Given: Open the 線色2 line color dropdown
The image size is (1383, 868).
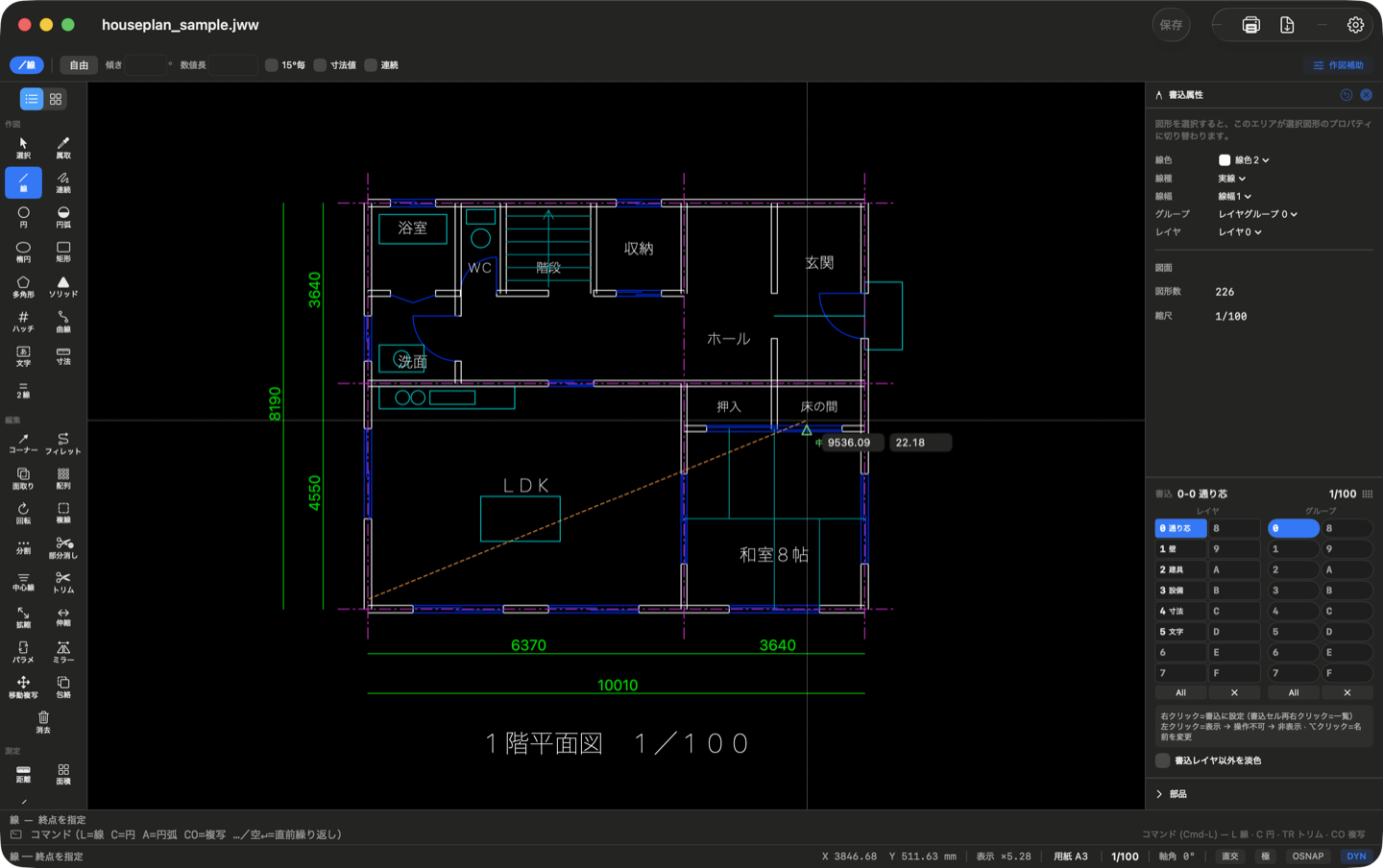Looking at the screenshot, I should point(1244,160).
